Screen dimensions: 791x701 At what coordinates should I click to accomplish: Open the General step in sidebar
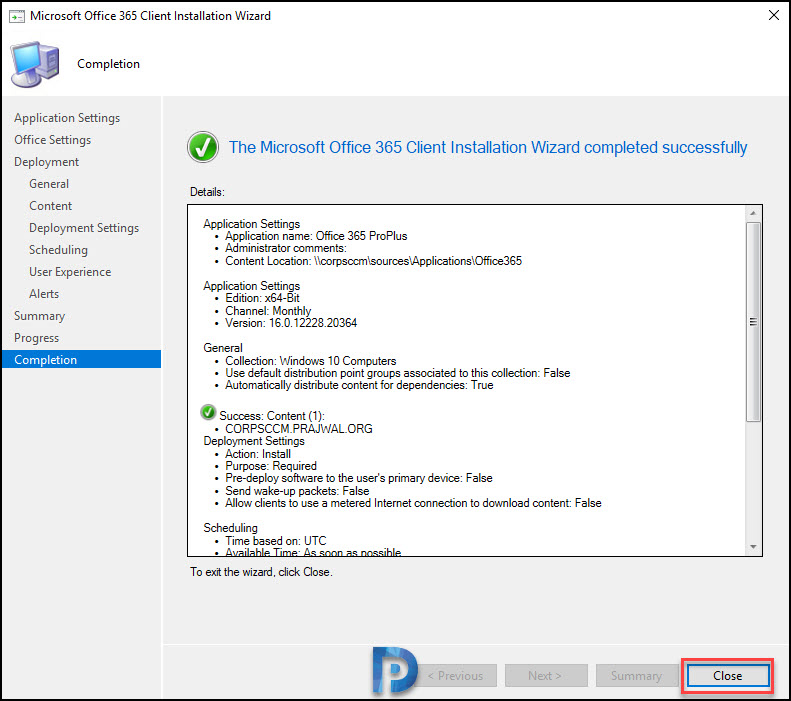49,184
